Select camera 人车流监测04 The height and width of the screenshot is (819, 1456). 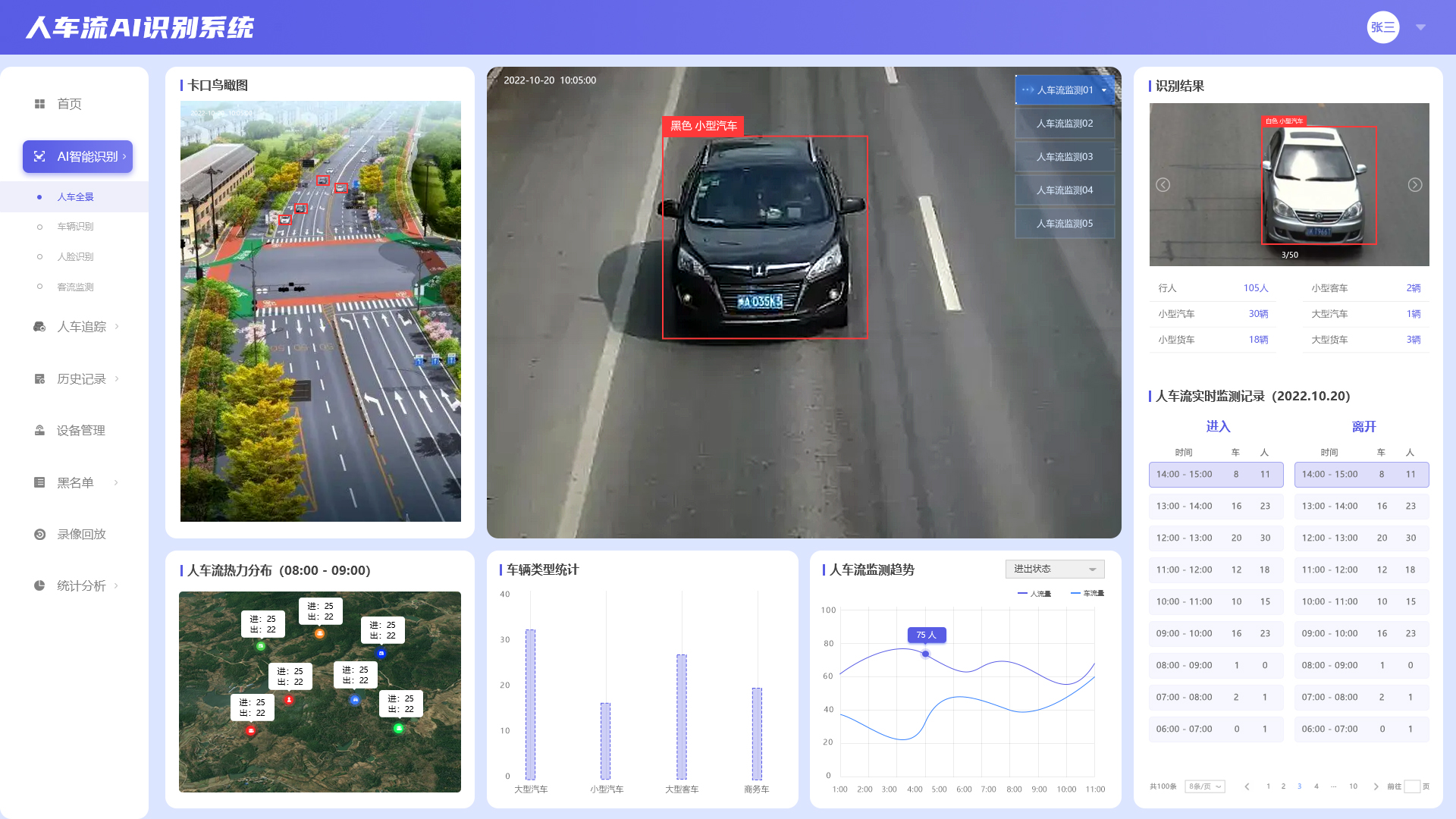click(1065, 190)
